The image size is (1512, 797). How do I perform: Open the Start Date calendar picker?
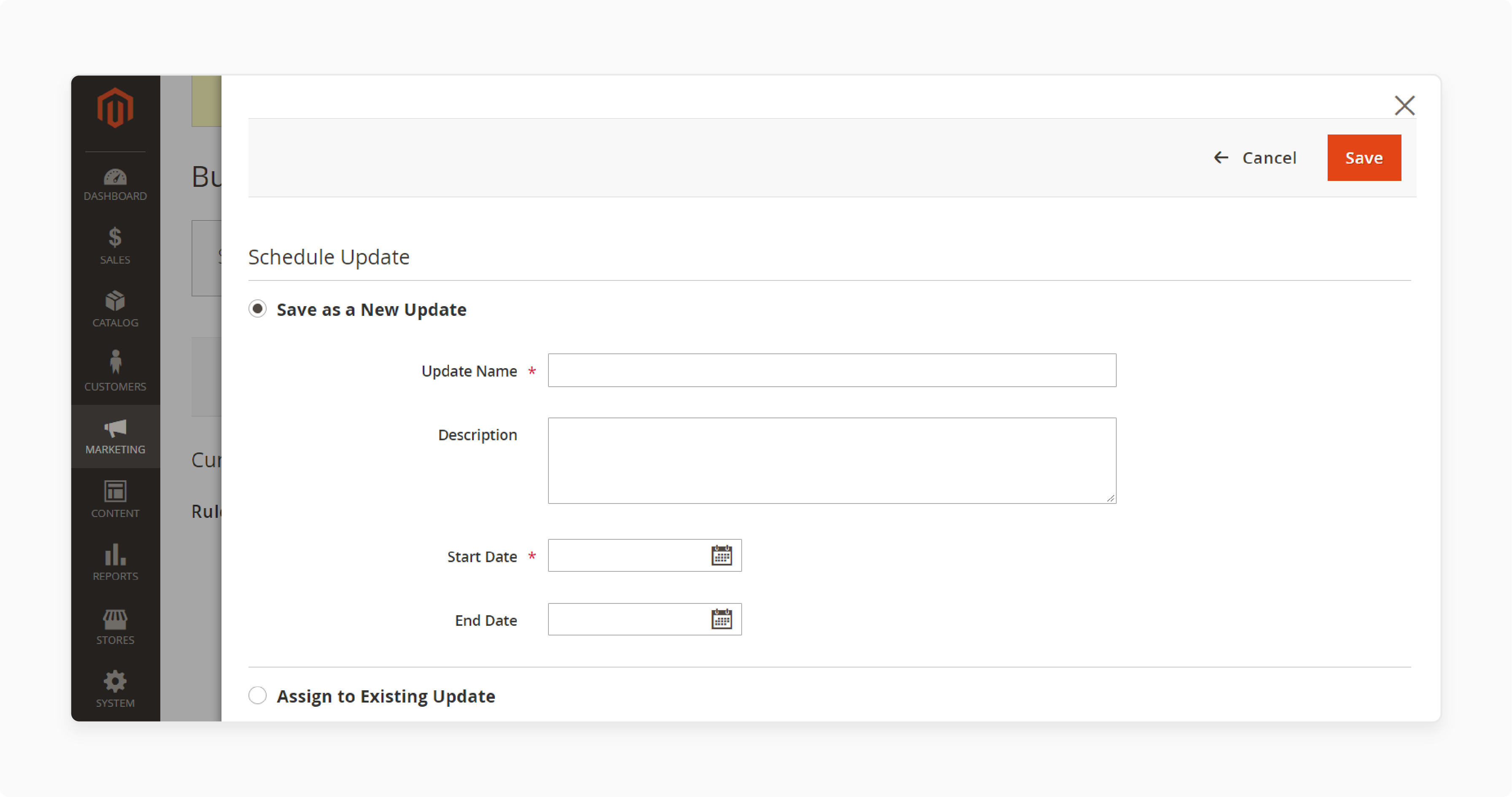721,555
